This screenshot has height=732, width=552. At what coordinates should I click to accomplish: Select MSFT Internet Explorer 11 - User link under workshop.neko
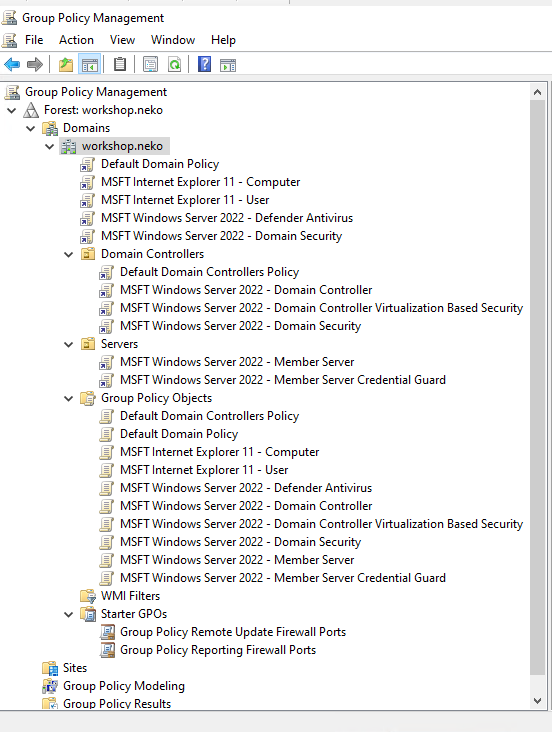185,200
